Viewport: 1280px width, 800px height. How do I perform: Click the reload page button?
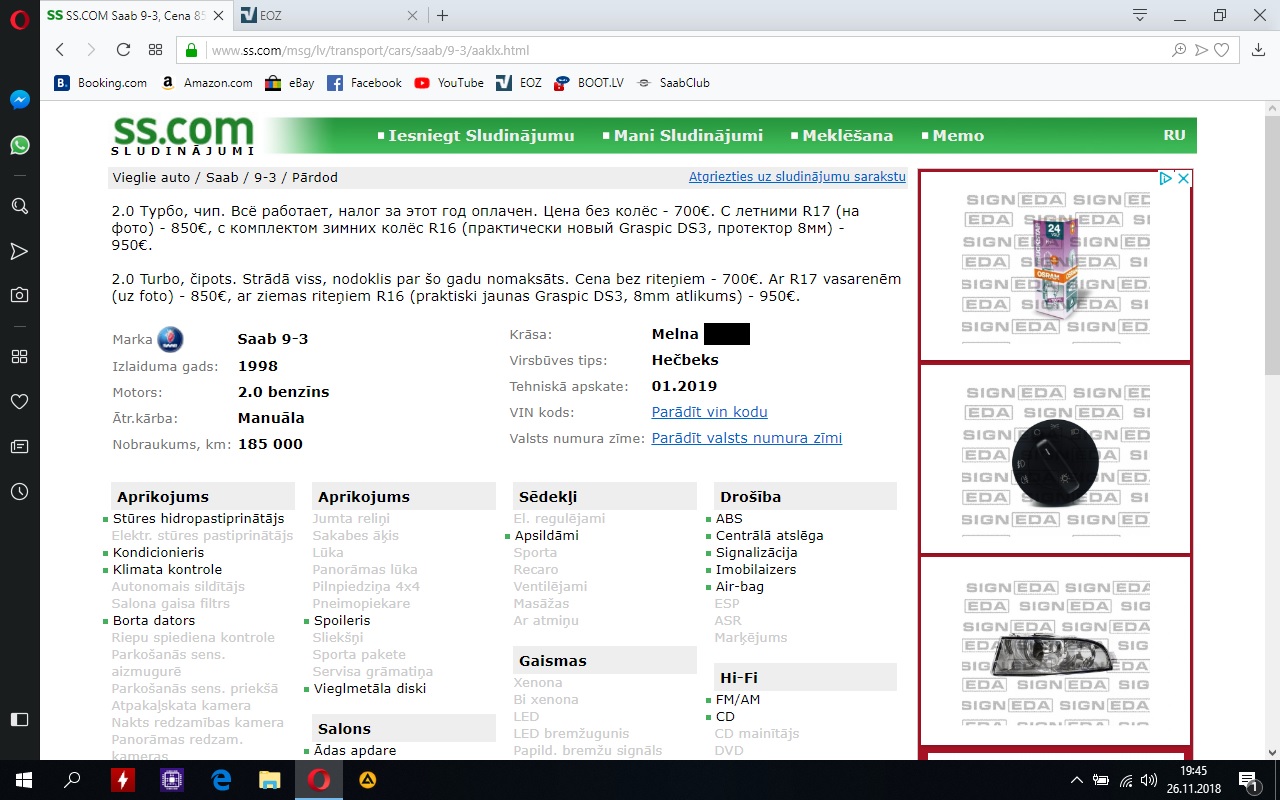tap(123, 50)
